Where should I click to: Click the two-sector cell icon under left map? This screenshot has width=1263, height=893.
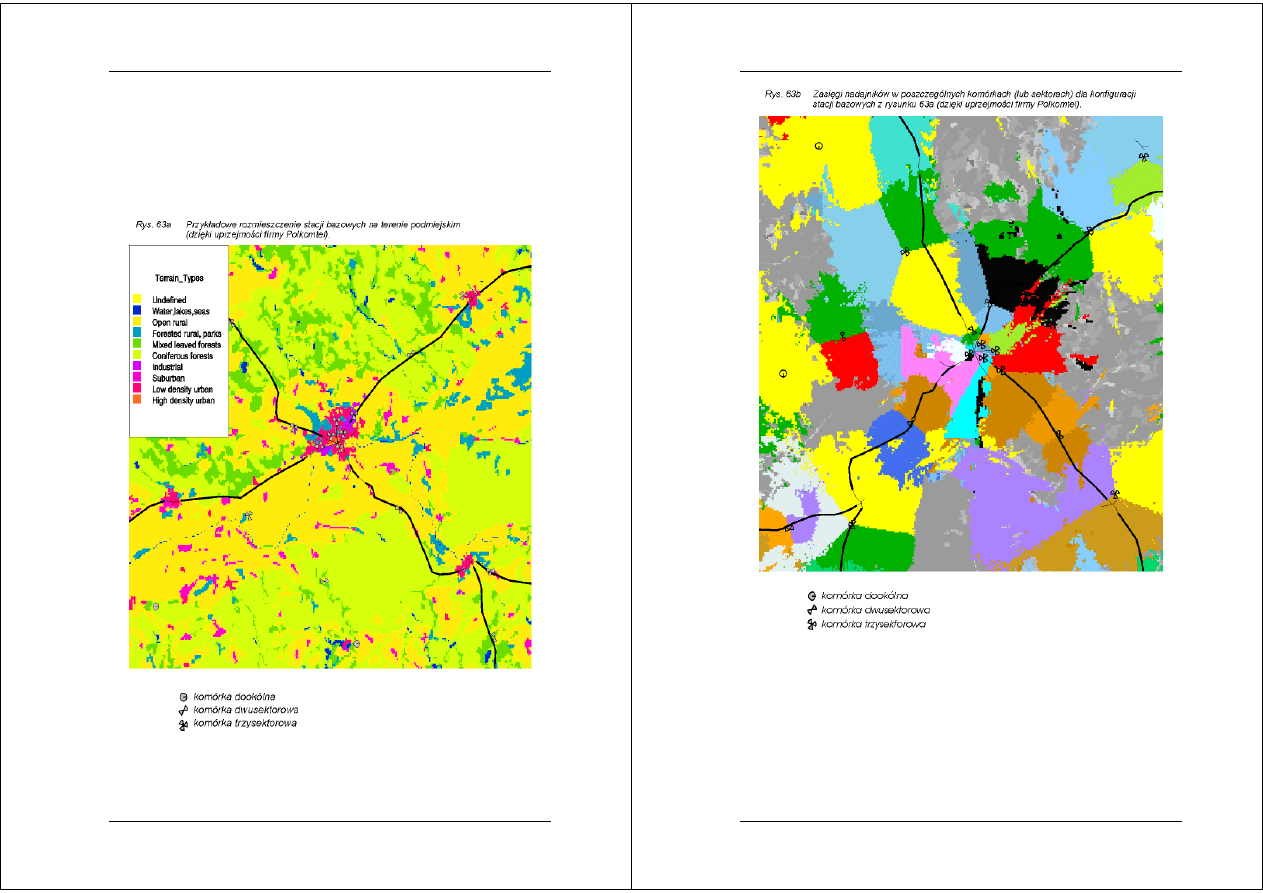(183, 709)
